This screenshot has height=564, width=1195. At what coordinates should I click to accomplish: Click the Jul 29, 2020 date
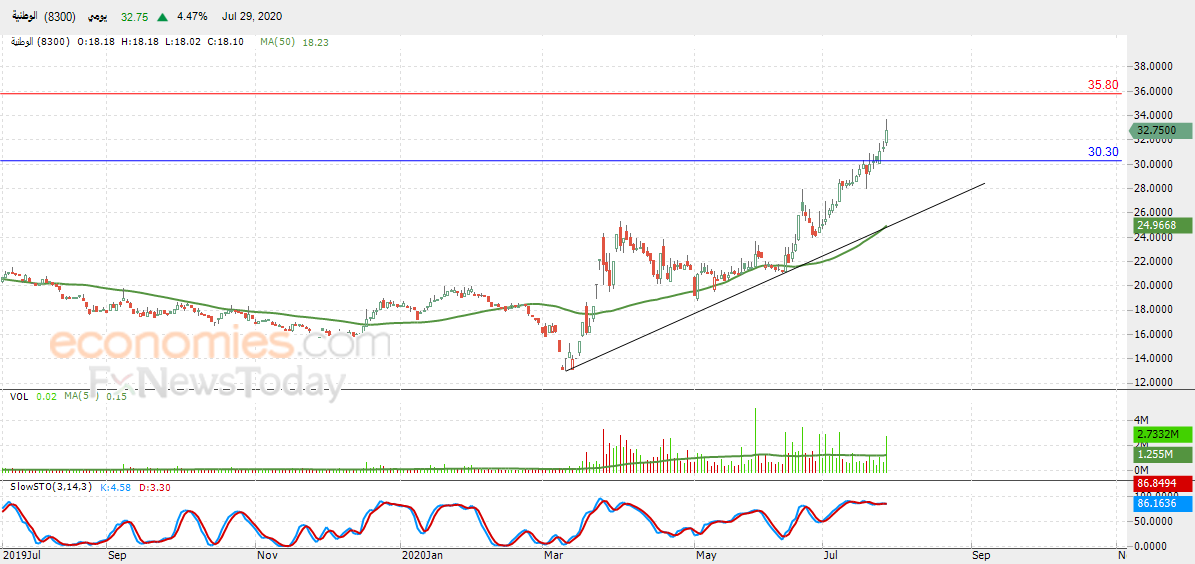[x=251, y=15]
